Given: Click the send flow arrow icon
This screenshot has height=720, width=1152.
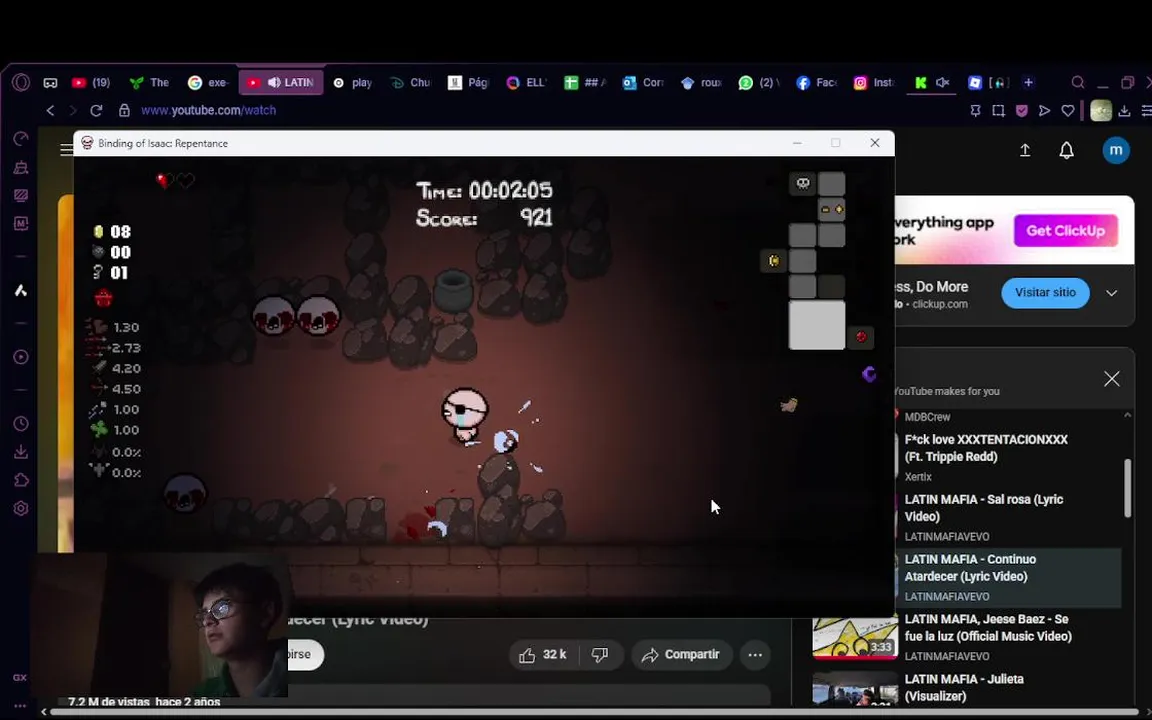Looking at the screenshot, I should pyautogui.click(x=1045, y=111).
